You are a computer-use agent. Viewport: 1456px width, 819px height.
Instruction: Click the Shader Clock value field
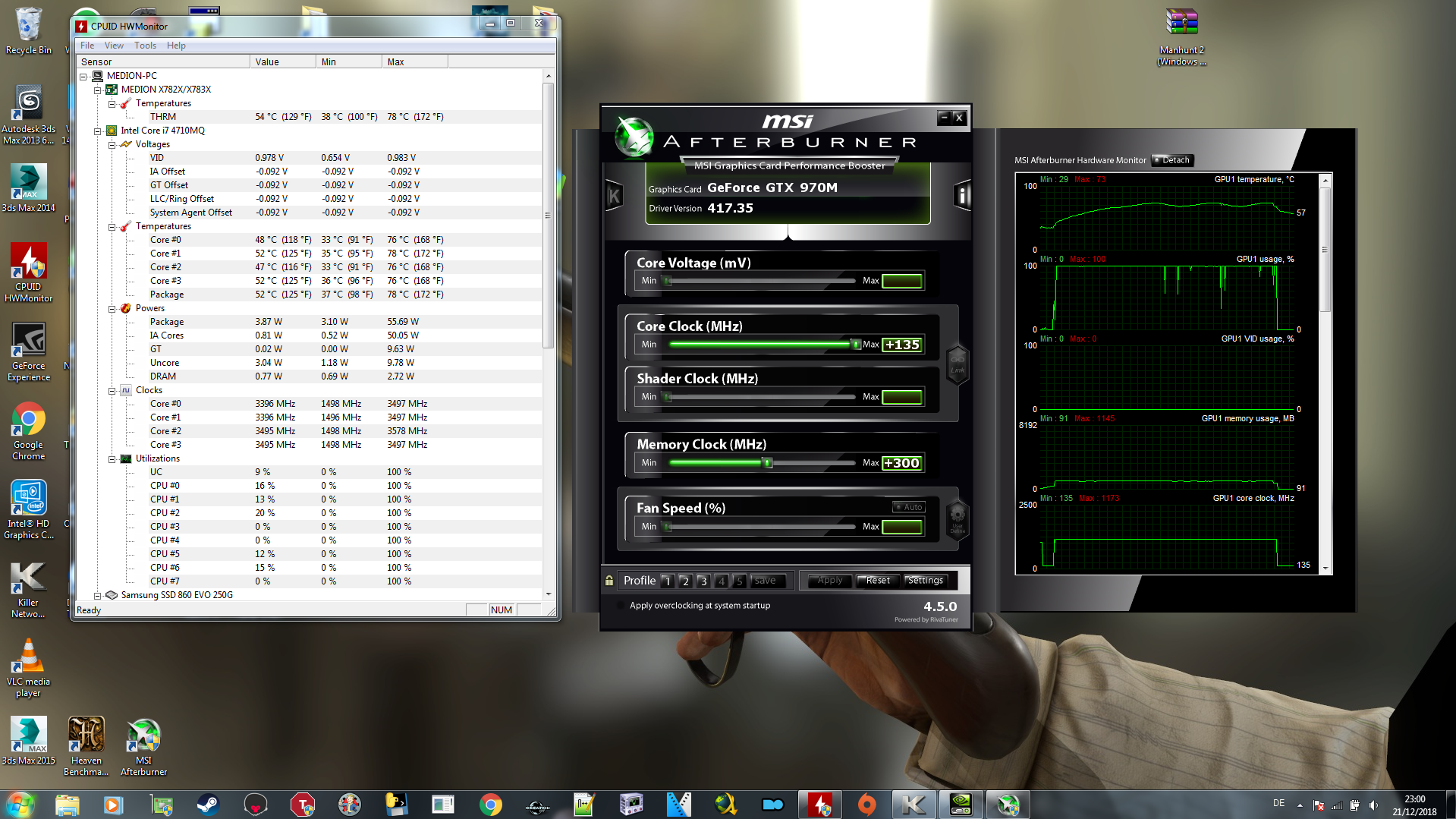tap(902, 397)
